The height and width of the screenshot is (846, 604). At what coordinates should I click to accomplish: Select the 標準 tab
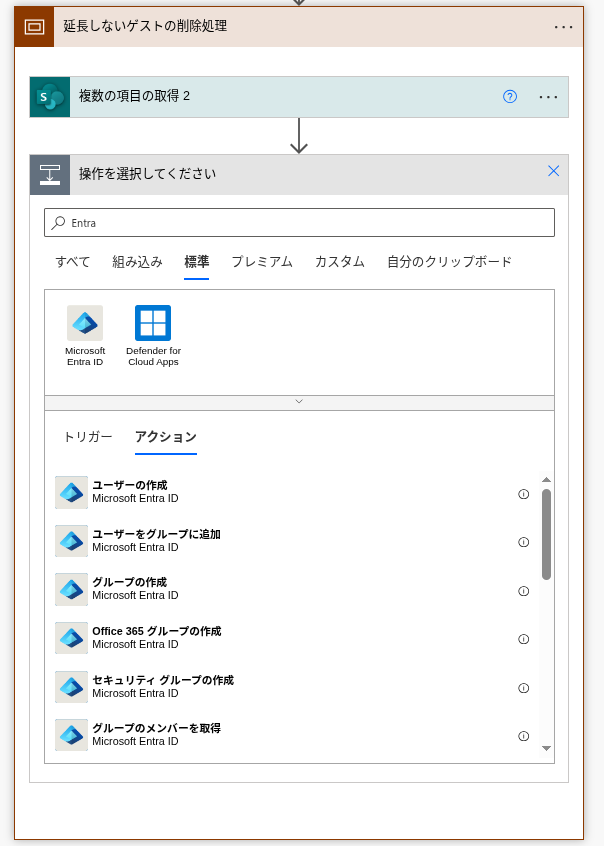[196, 262]
